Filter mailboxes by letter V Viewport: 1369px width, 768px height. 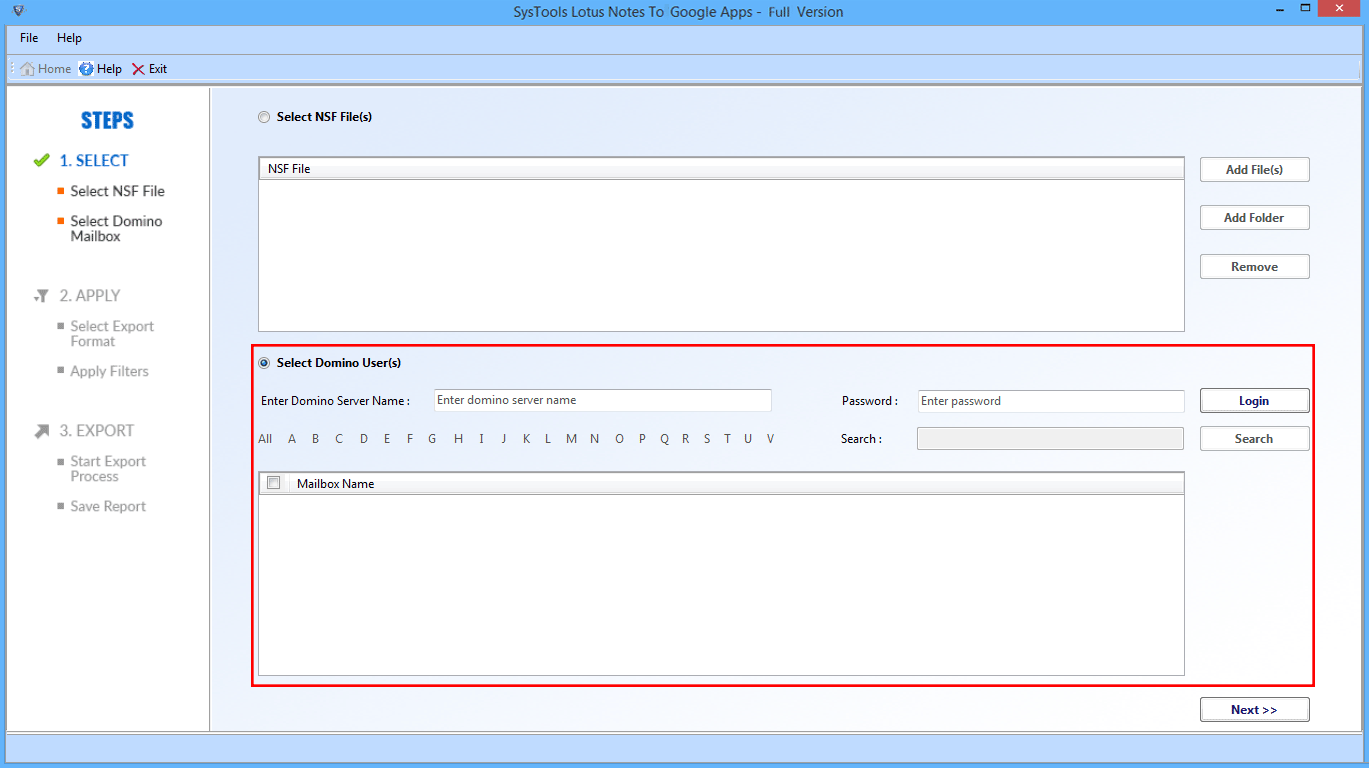[770, 439]
